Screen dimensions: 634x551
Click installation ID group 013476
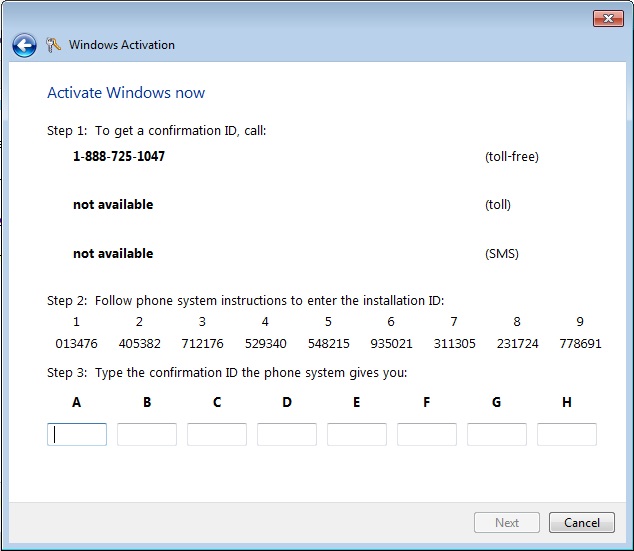pyautogui.click(x=76, y=344)
